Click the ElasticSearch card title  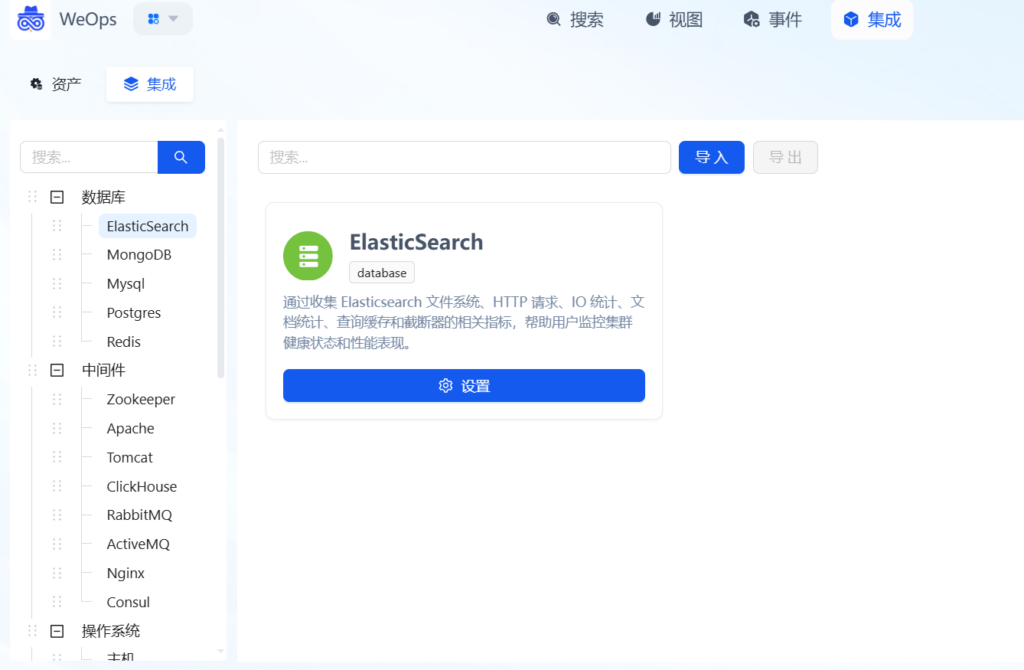[416, 242]
